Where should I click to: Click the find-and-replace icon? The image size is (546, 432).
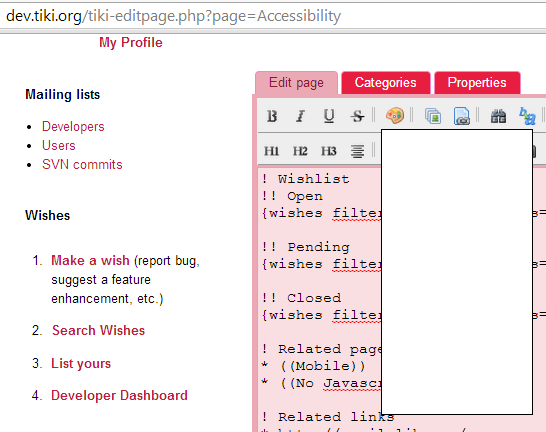[527, 116]
